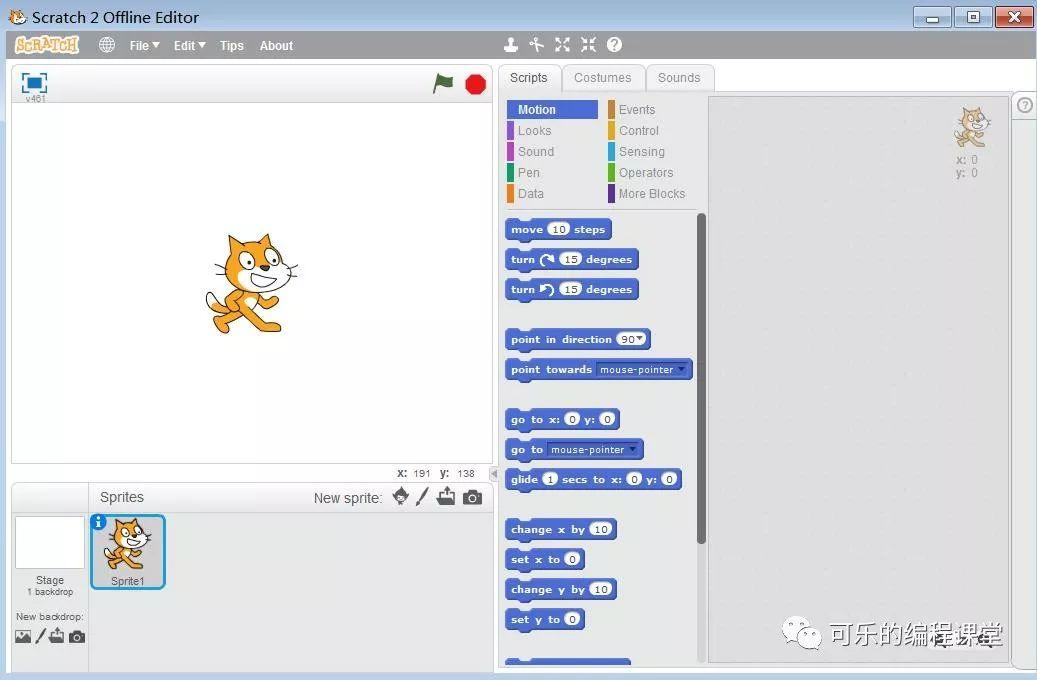Upload sprite from file
This screenshot has width=1037, height=680.
click(x=446, y=496)
